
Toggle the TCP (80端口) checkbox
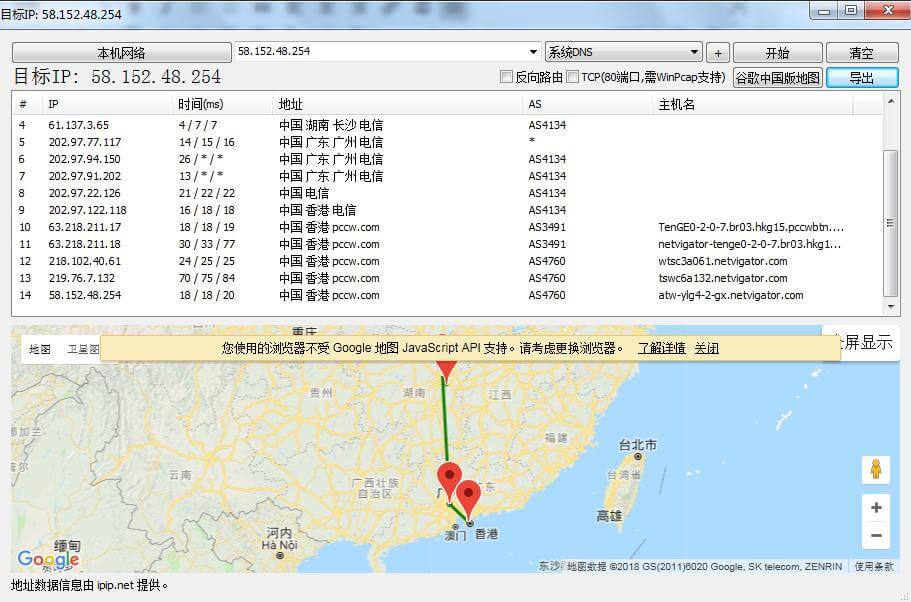click(x=573, y=77)
